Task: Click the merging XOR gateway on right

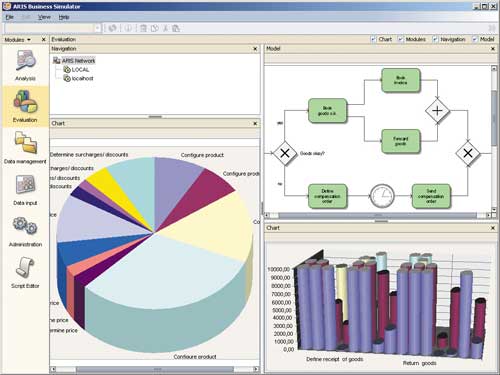Action: point(468,153)
